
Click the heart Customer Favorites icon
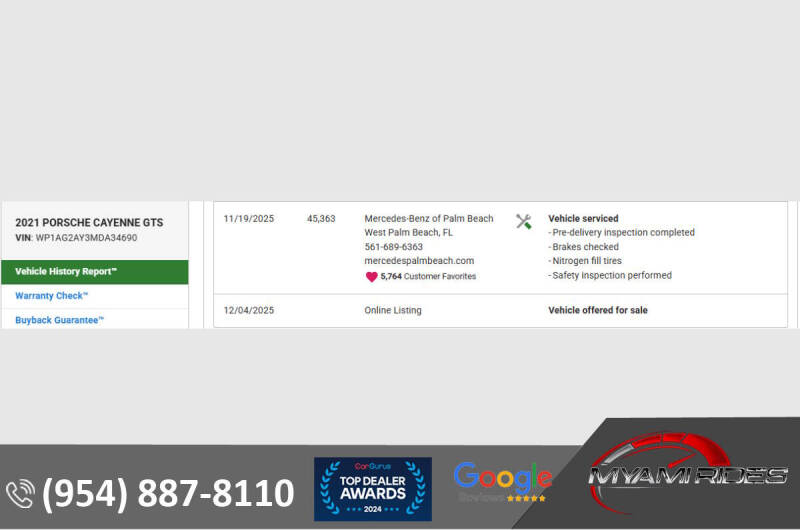(x=371, y=277)
